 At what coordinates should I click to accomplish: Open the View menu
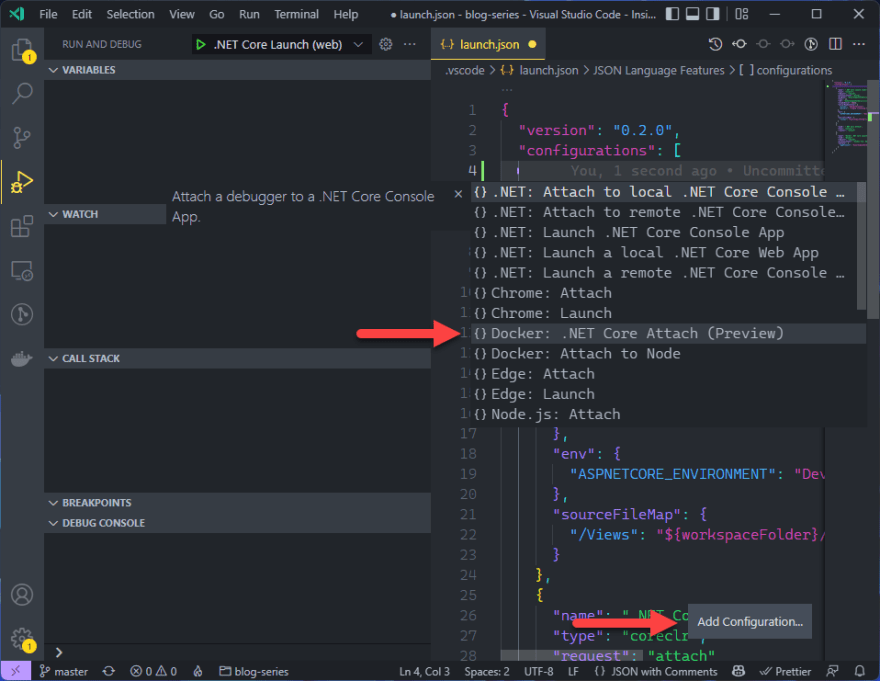tap(182, 14)
